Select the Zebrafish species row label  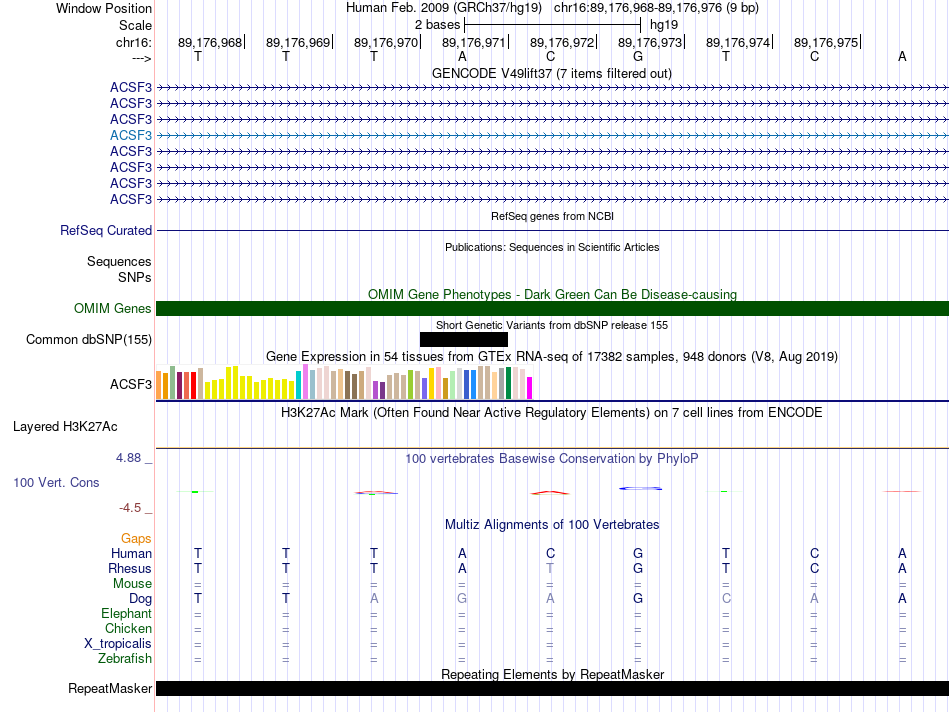pos(125,658)
